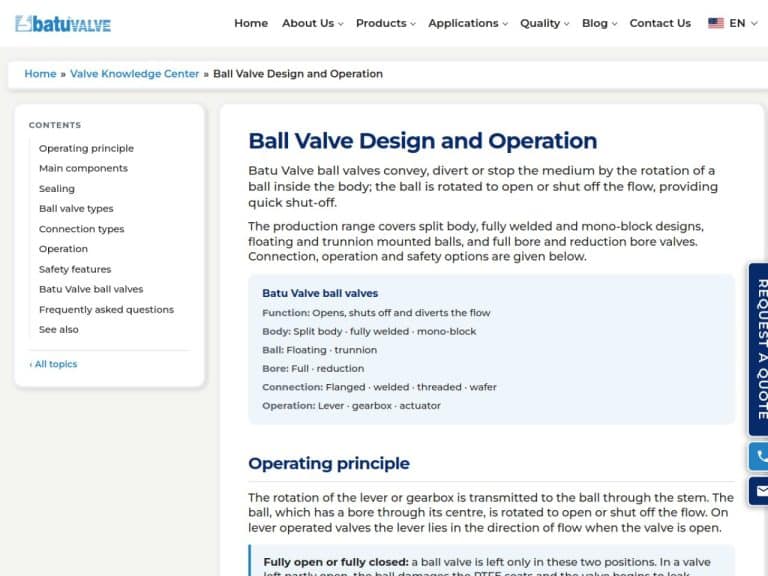Jump to Batu Valve ball valves entry
The width and height of the screenshot is (768, 576).
(x=91, y=289)
